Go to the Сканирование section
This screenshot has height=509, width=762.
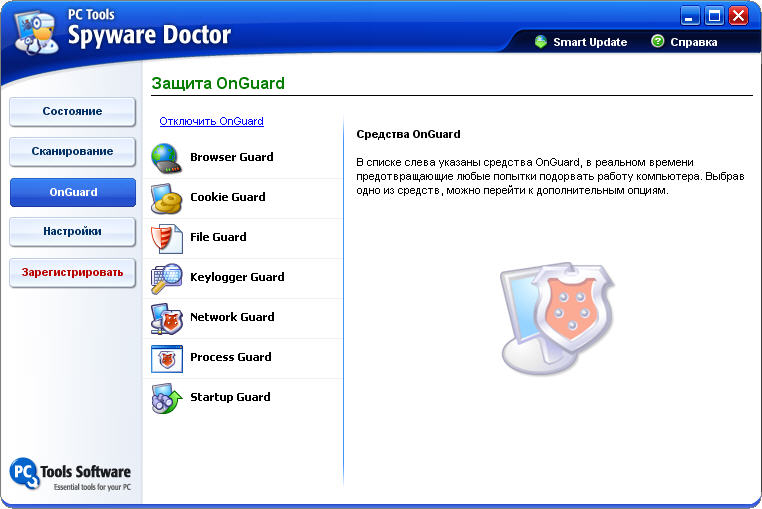point(72,152)
